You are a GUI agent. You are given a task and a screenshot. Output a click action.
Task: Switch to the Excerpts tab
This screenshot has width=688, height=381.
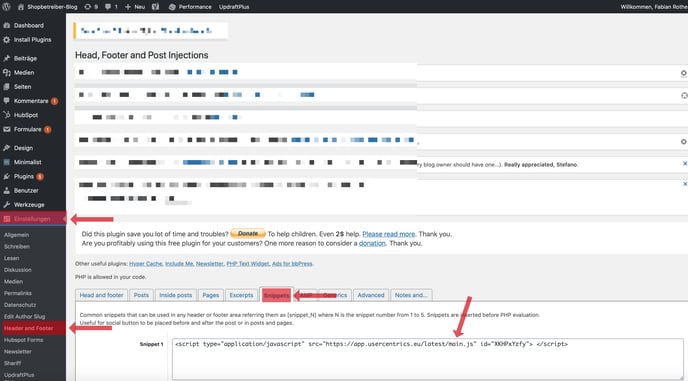[241, 295]
